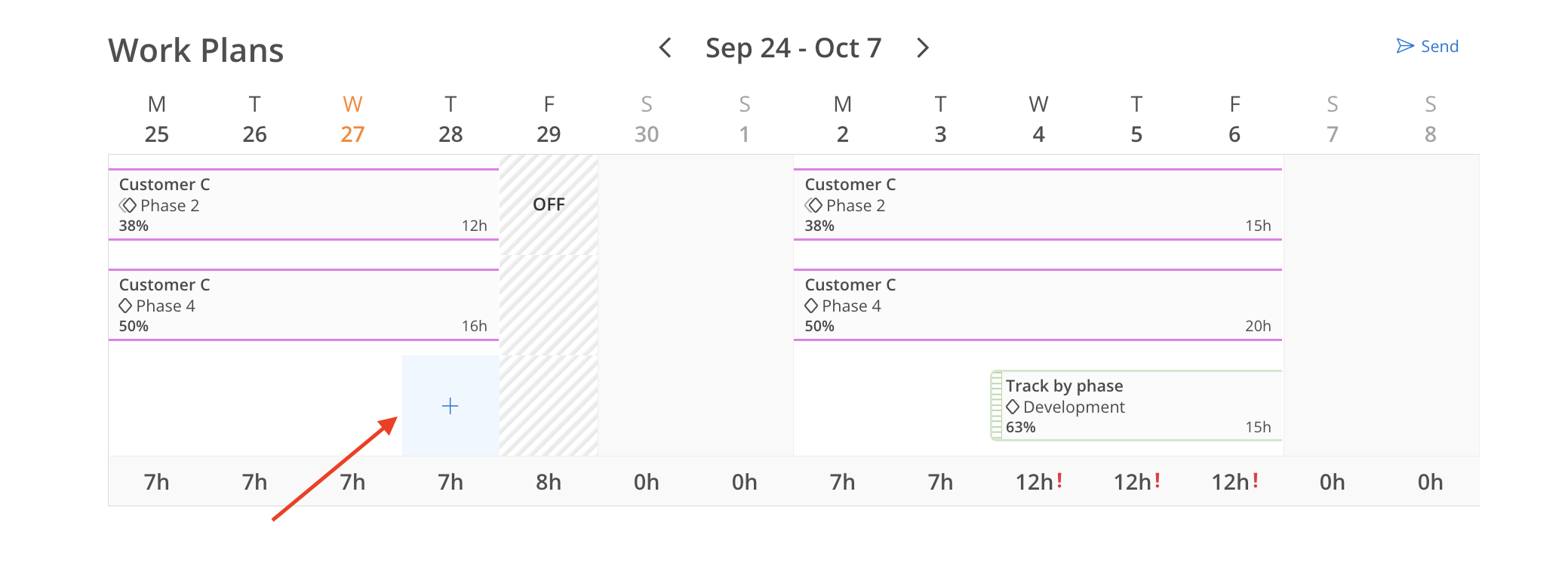The width and height of the screenshot is (1568, 587).
Task: Click the Send link
Action: tap(1440, 46)
